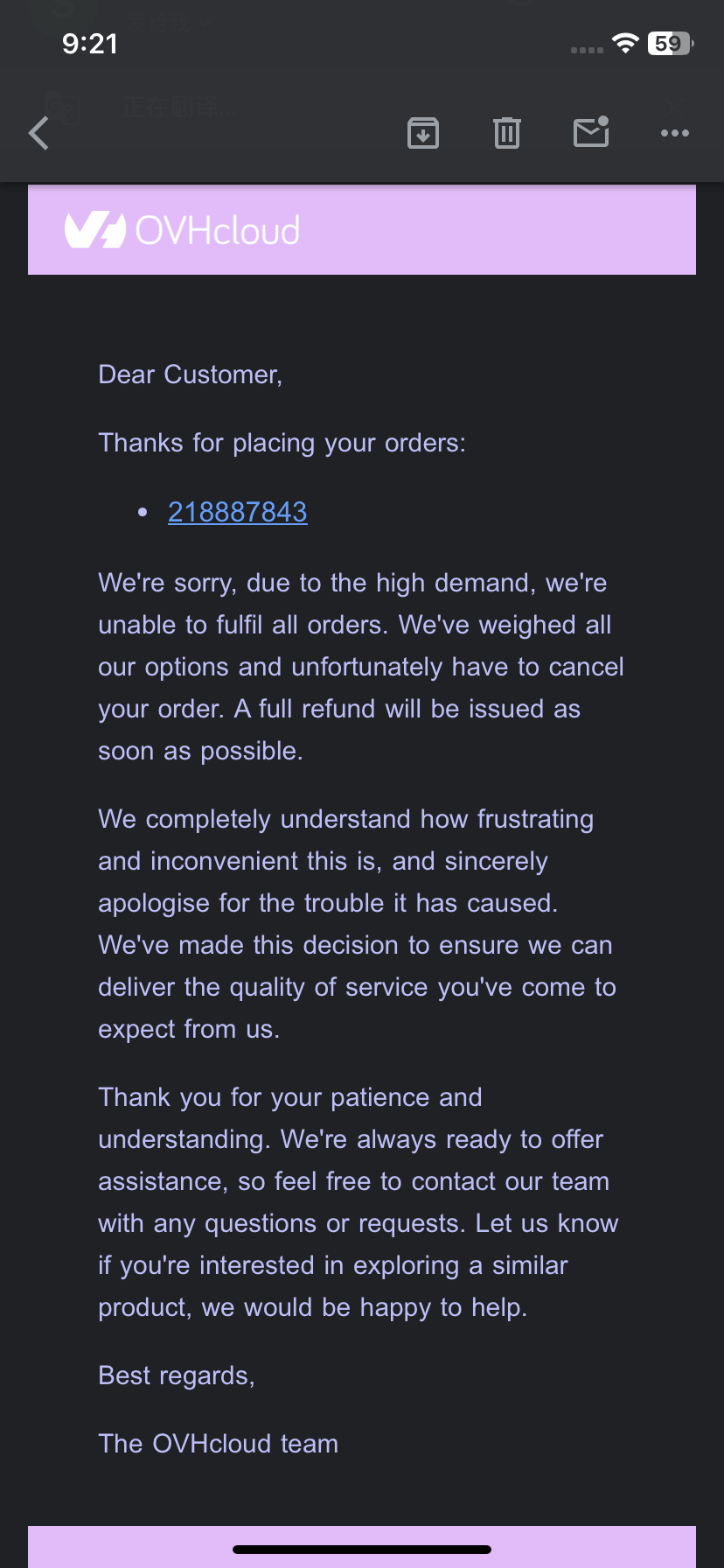724x1568 pixels.
Task: Tap the home indicator bar at the bottom
Action: pyautogui.click(x=362, y=1549)
